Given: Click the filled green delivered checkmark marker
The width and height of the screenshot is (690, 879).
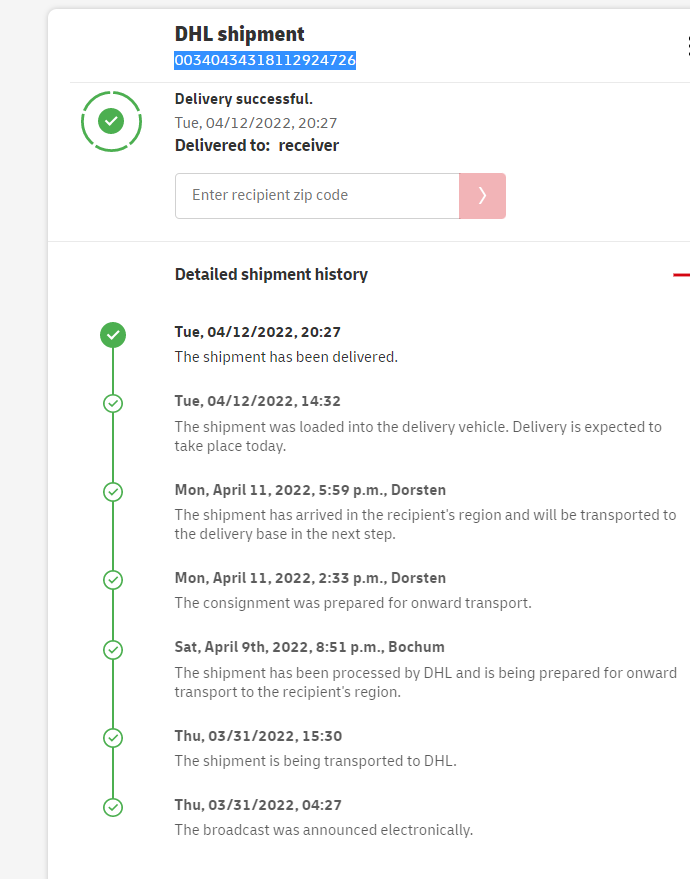Looking at the screenshot, I should point(113,334).
